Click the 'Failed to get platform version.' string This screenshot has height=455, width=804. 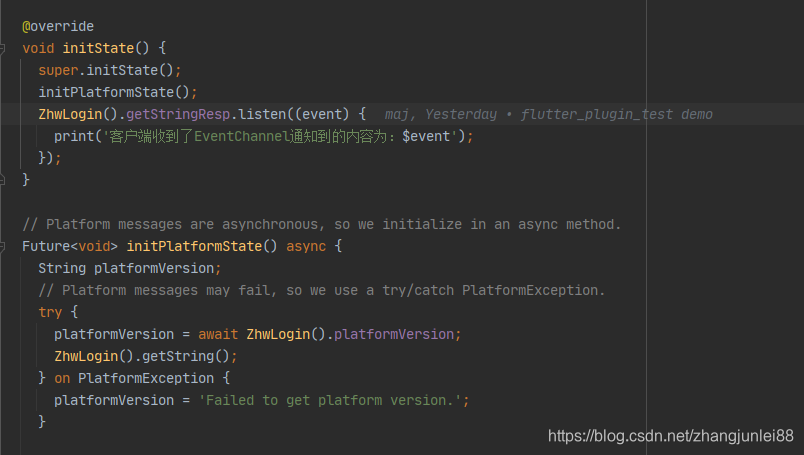coord(330,401)
